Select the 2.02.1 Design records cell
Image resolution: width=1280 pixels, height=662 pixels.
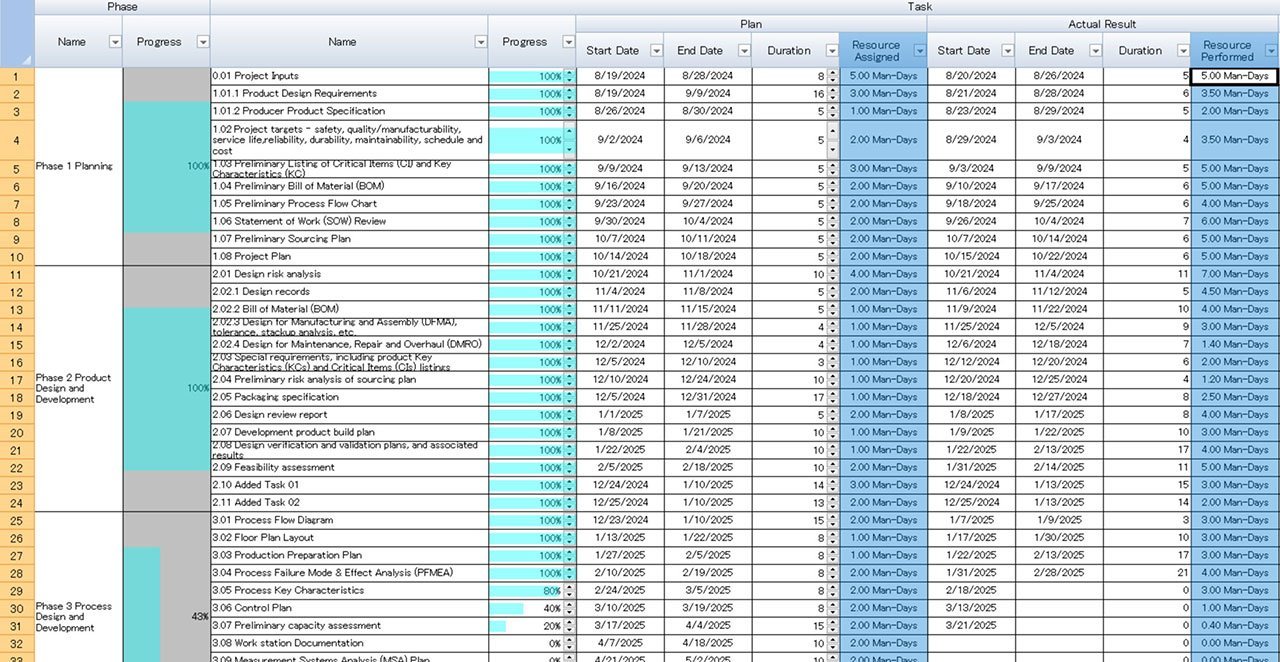[x=349, y=292]
